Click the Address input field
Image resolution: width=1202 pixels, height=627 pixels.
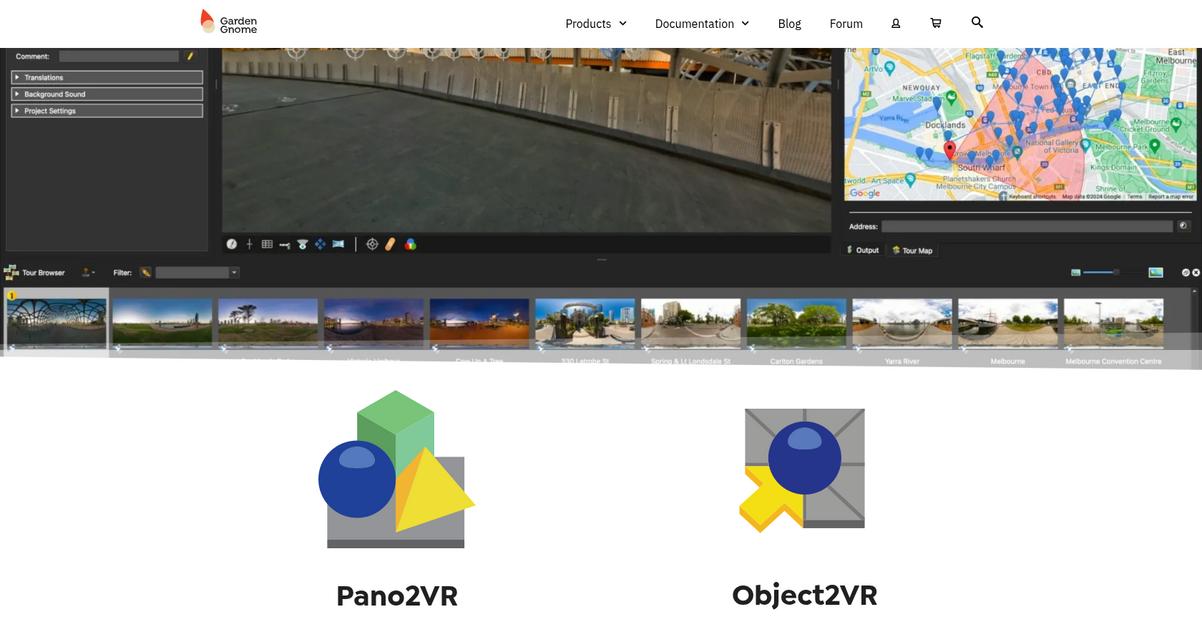pyautogui.click(x=1027, y=227)
